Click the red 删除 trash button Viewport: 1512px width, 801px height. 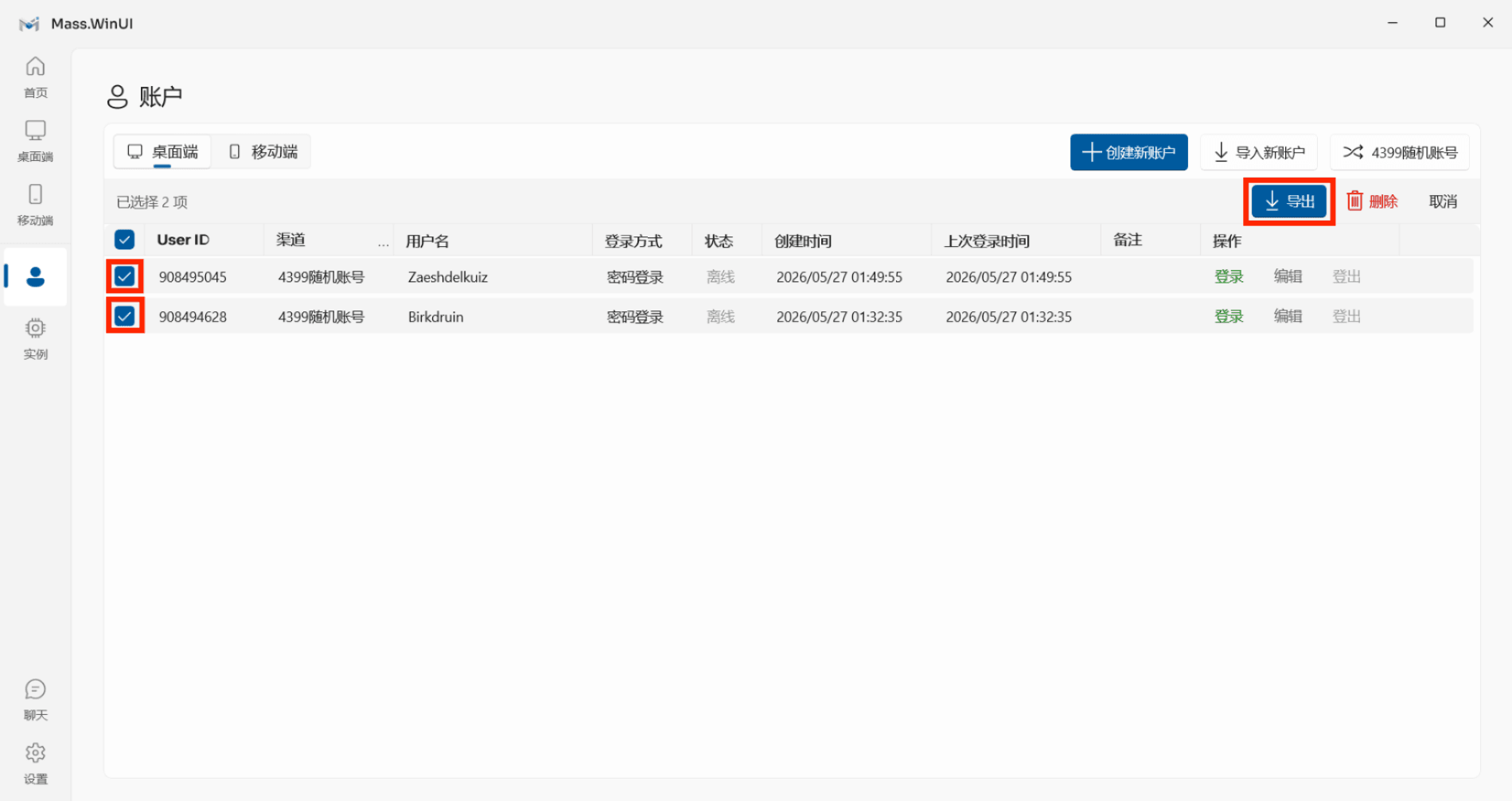(1372, 201)
